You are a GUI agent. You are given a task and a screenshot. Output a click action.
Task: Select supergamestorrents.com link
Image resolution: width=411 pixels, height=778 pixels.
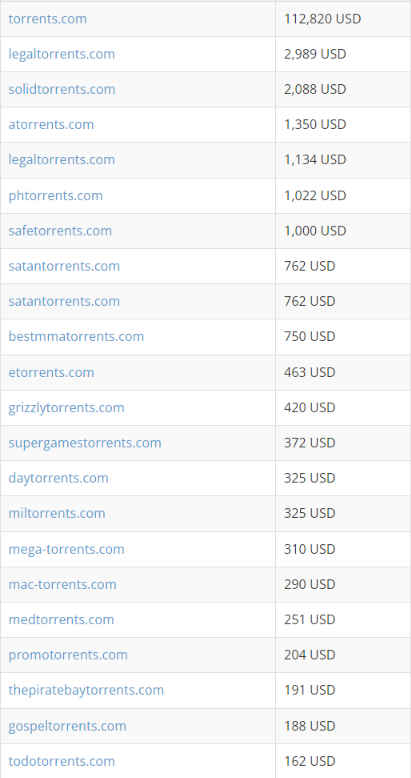pyautogui.click(x=85, y=443)
